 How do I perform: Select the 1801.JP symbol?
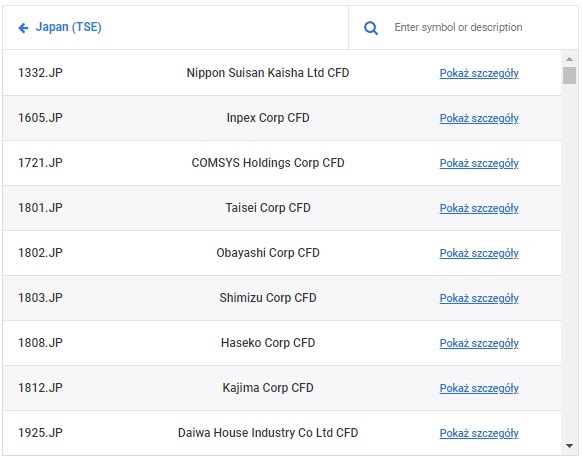pyautogui.click(x=40, y=208)
